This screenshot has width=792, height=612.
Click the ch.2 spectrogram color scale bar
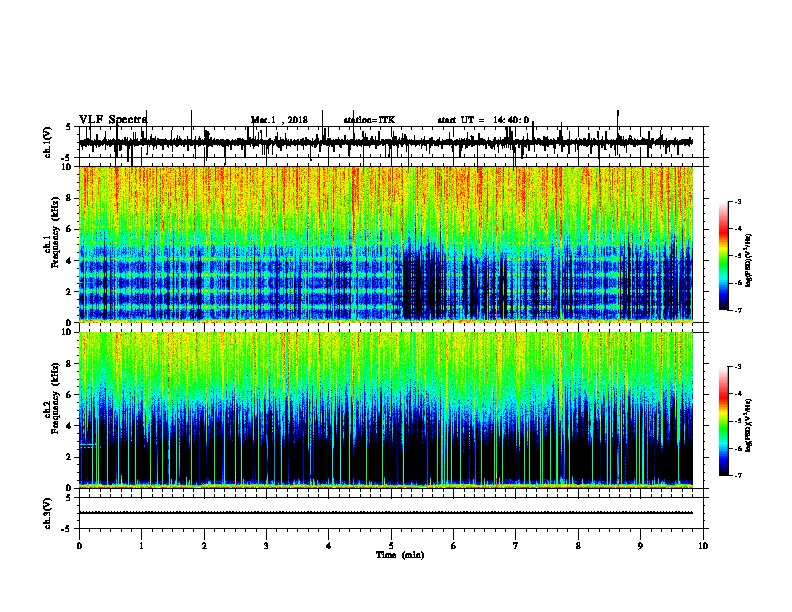tap(724, 421)
